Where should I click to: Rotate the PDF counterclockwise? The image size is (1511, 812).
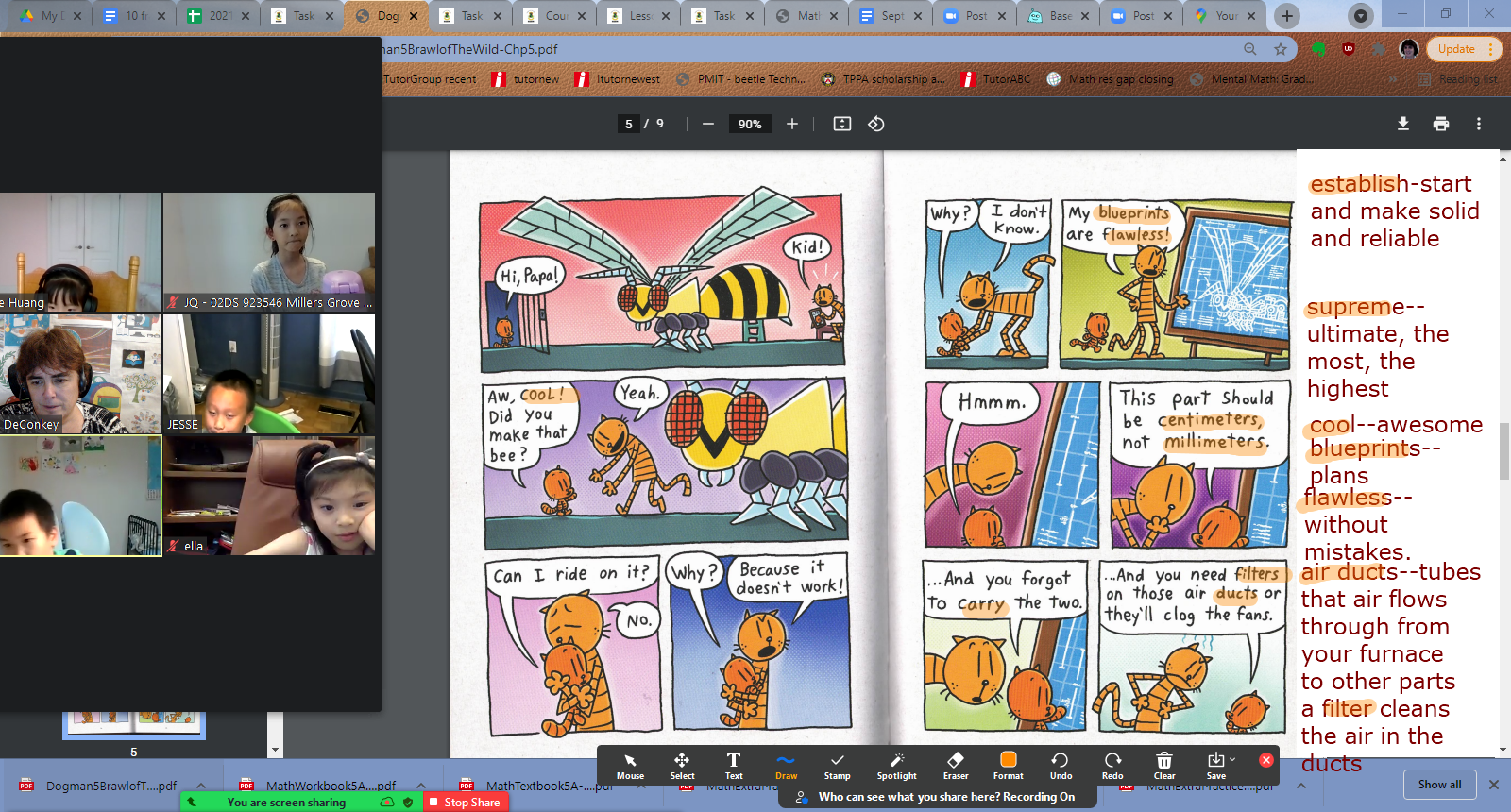click(876, 124)
